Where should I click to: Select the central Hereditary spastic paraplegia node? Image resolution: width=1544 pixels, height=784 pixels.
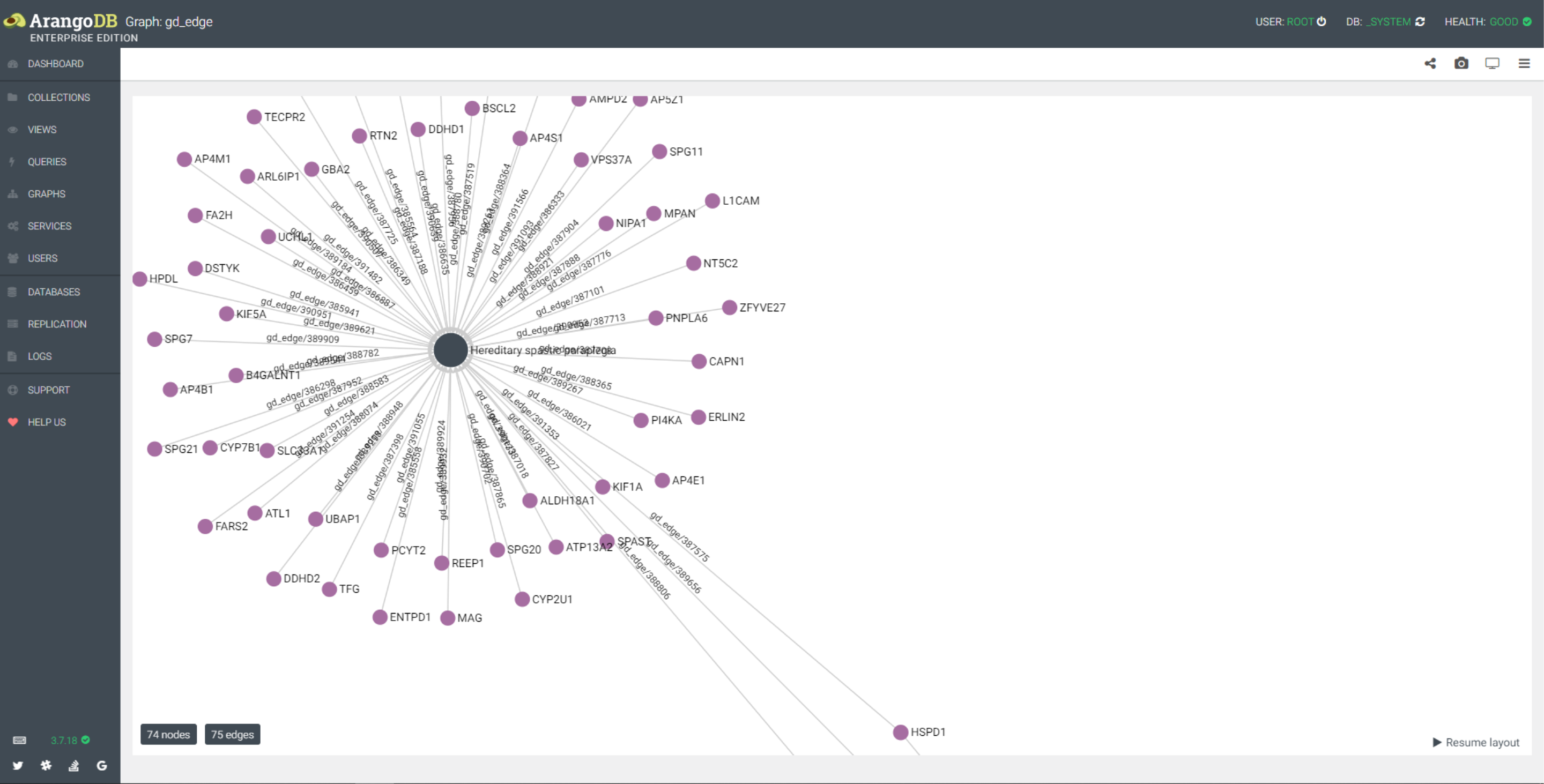click(x=451, y=350)
